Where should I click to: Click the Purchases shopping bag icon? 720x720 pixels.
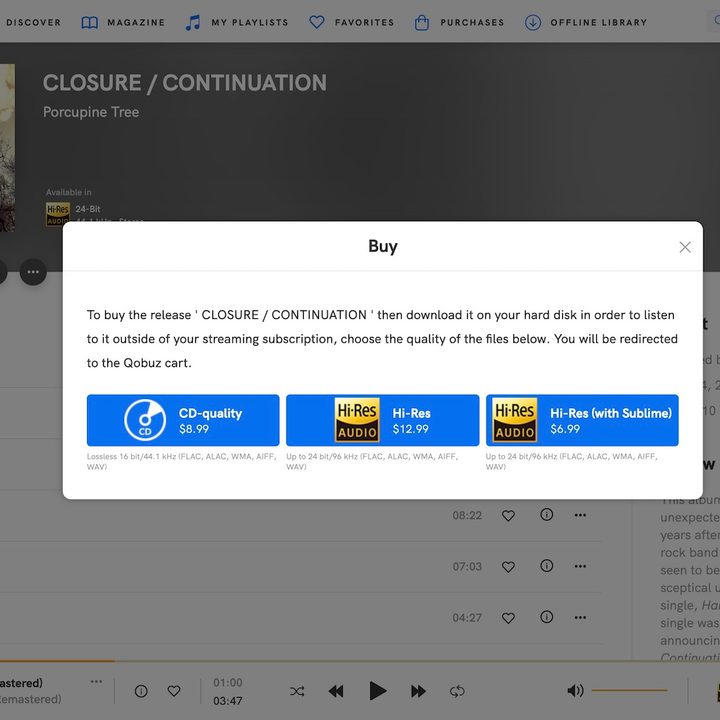[422, 22]
